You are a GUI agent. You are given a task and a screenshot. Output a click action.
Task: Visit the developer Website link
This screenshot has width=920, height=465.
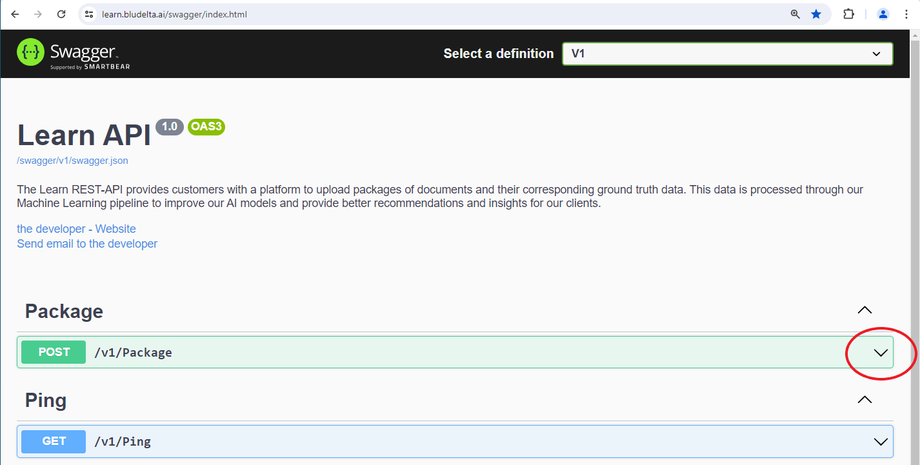click(x=76, y=229)
